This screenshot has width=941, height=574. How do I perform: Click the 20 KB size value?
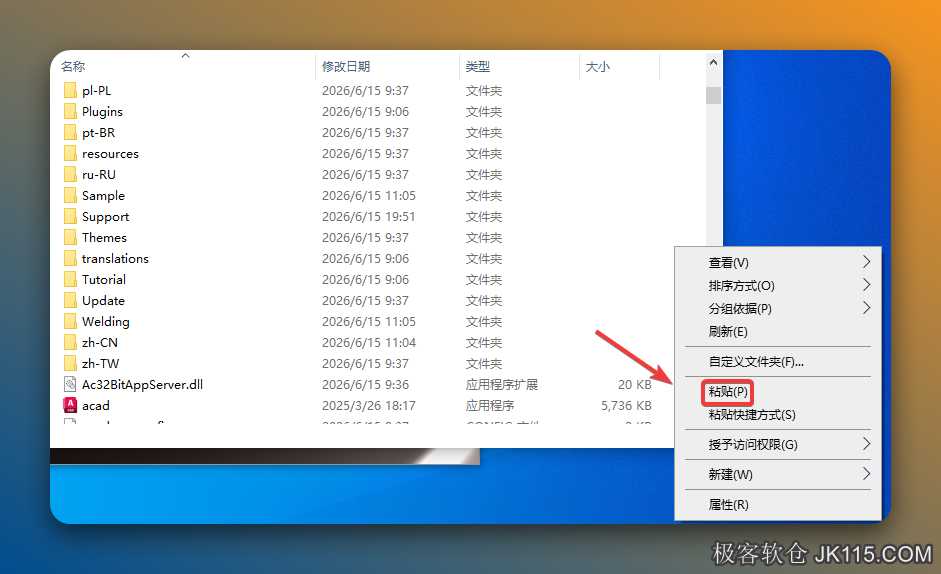(635, 385)
